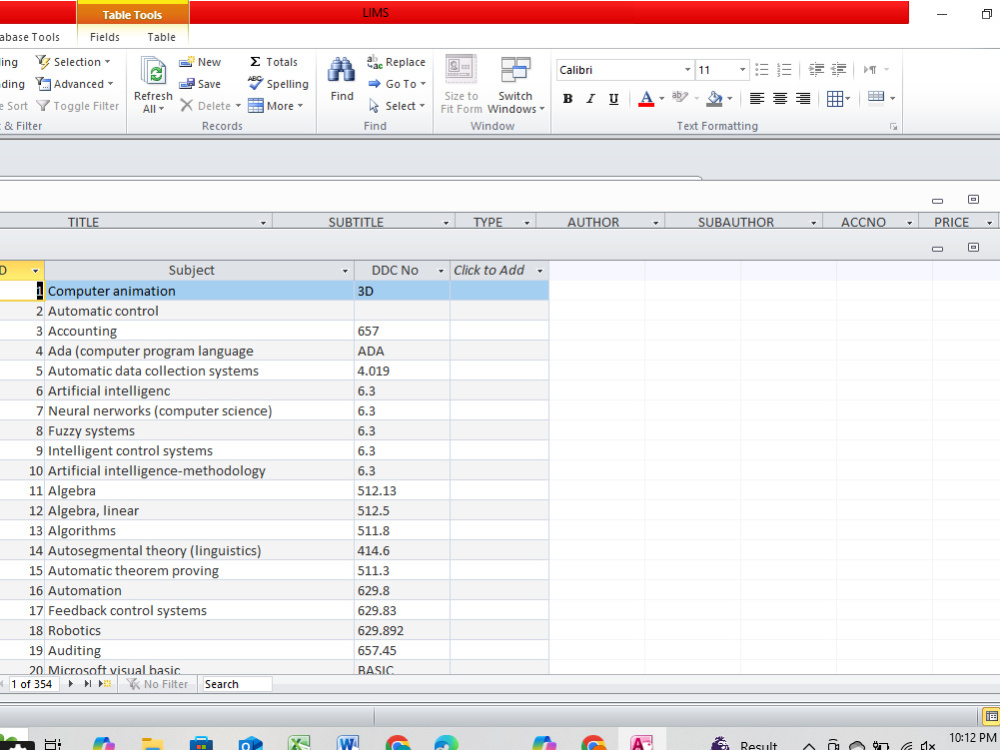
Task: Toggle Italic formatting
Action: click(x=591, y=99)
